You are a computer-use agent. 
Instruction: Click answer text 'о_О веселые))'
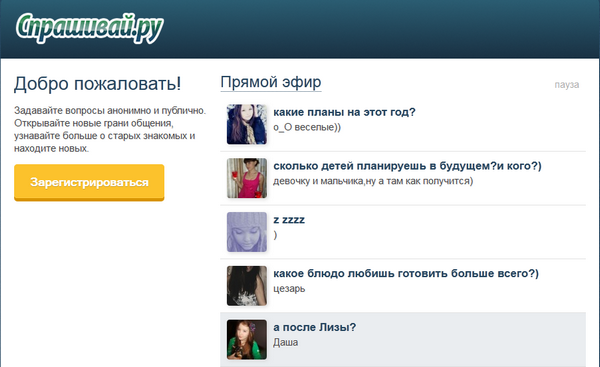pyautogui.click(x=307, y=127)
